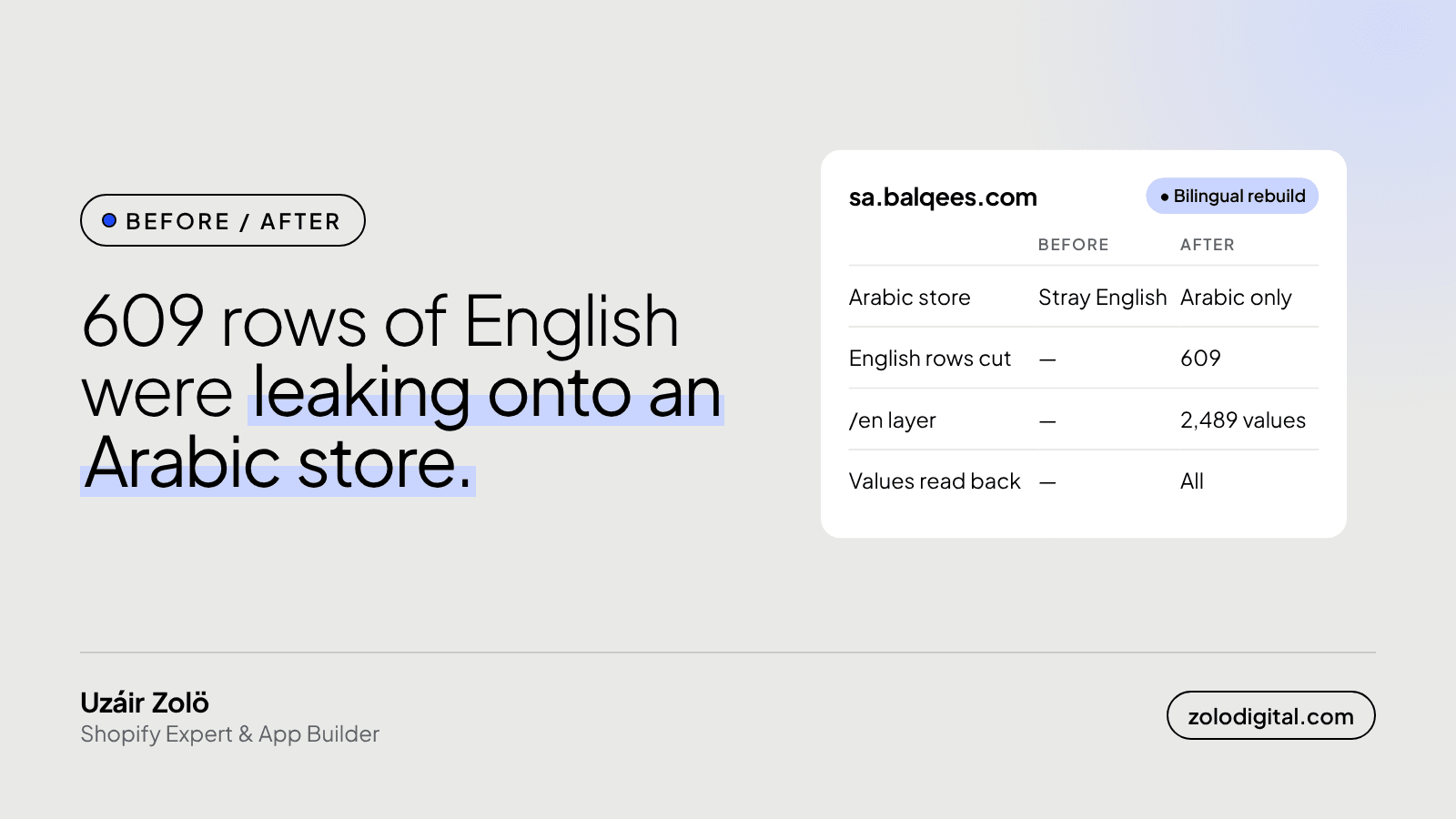Click the BEFORE column header
The image size is (1456, 819).
(x=1074, y=245)
